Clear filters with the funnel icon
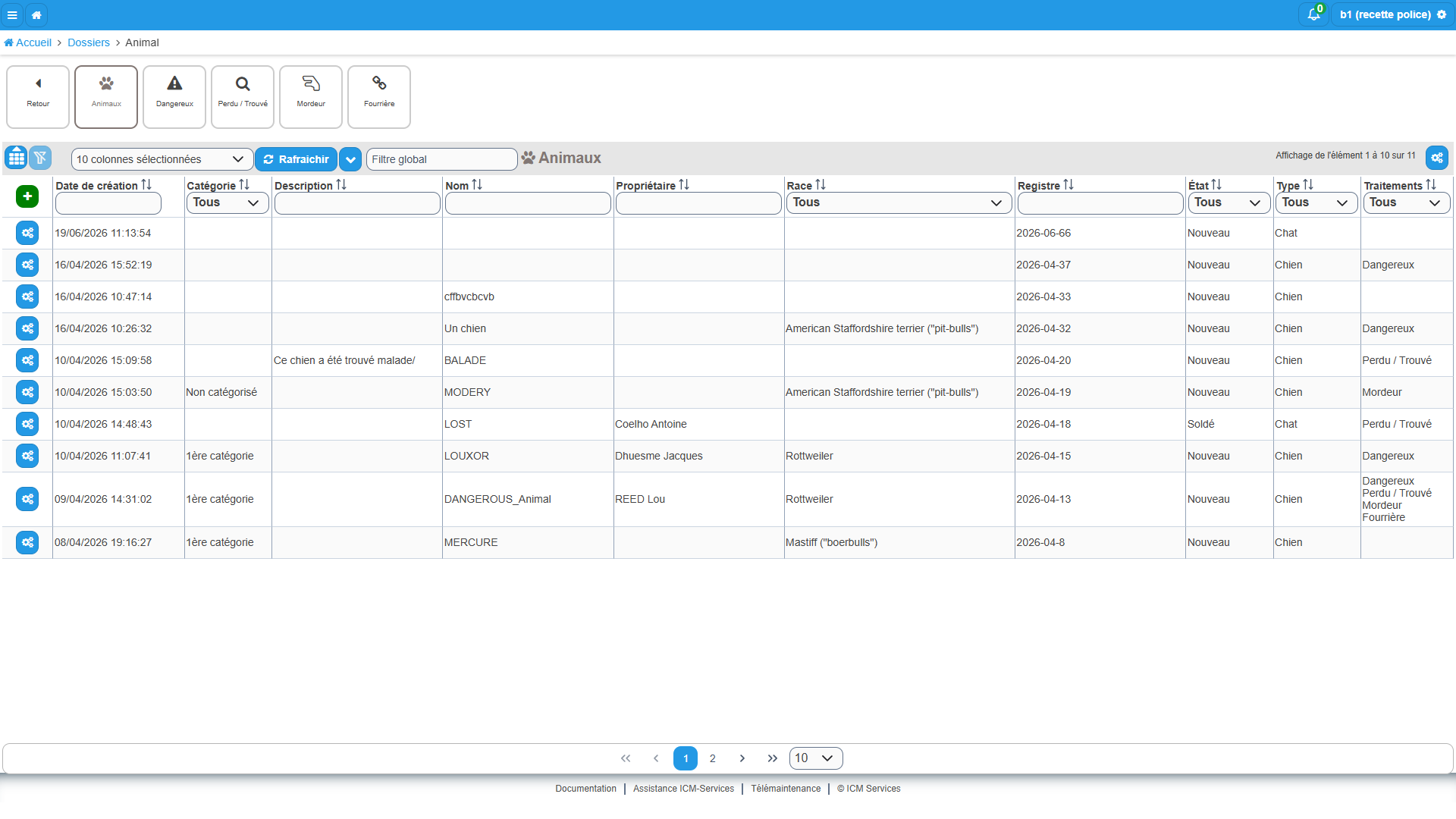This screenshot has height=819, width=1456. (40, 158)
